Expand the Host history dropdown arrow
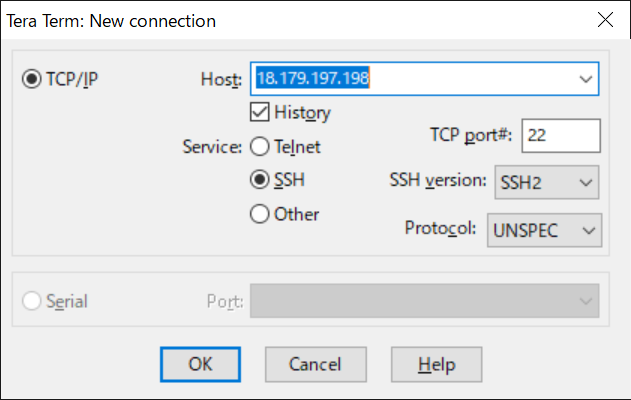Viewport: 631px width, 400px height. (586, 79)
